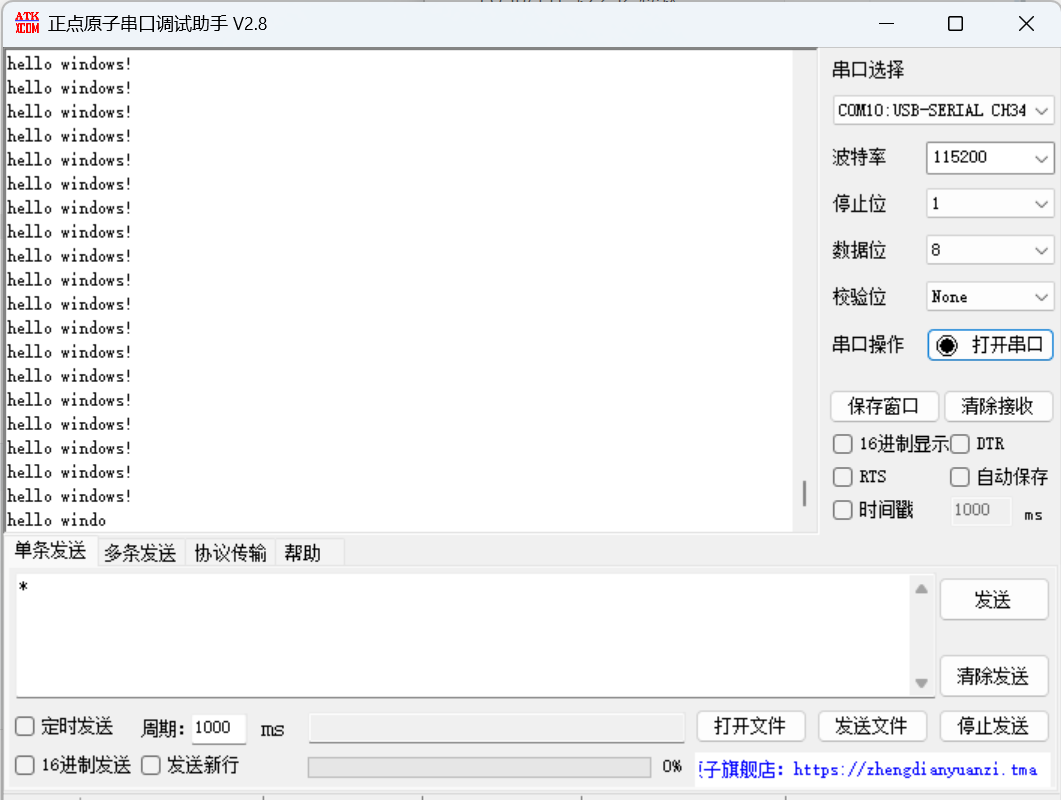This screenshot has width=1061, height=800.
Task: Enable 16进制发送 hex send checkbox
Action: point(25,765)
